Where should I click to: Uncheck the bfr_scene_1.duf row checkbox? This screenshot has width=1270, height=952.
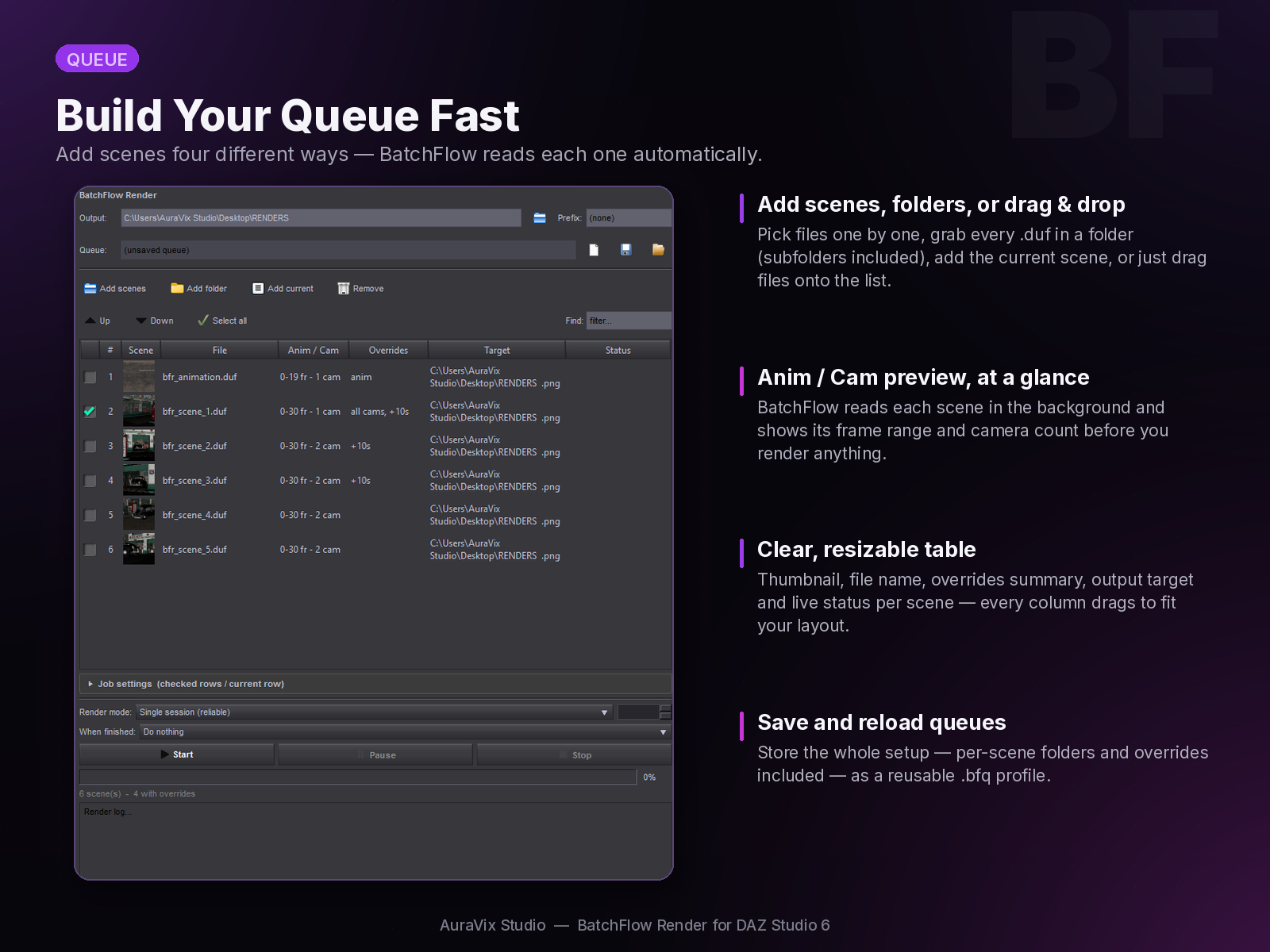90,412
